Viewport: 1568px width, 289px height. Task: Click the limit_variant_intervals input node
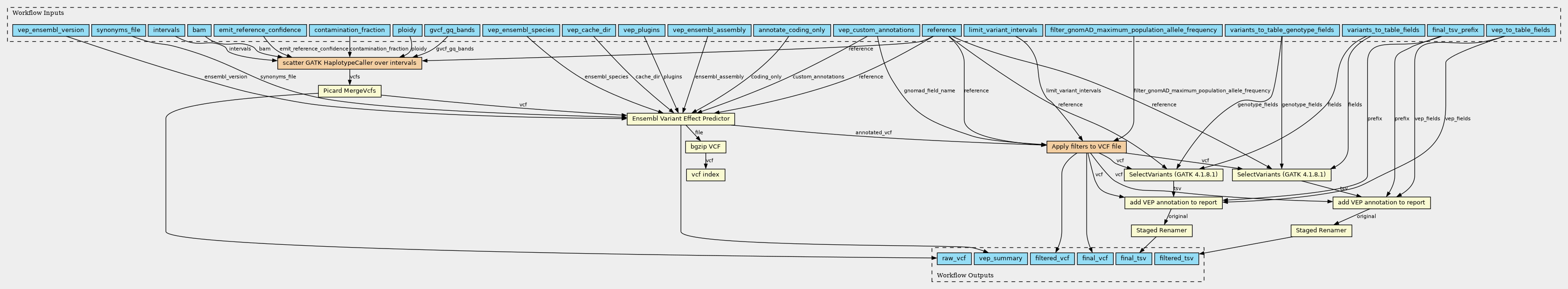(x=1002, y=30)
